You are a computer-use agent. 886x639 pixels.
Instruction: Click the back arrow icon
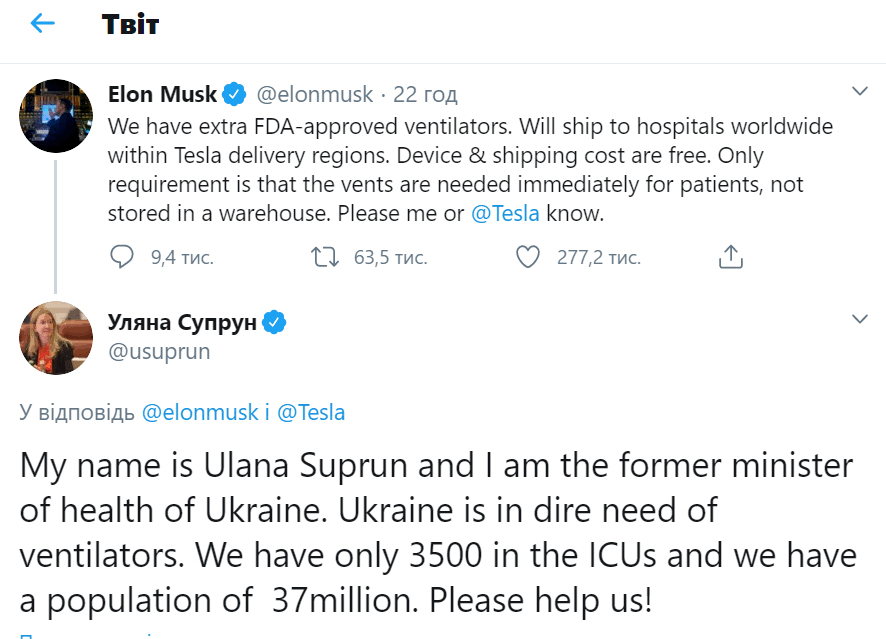43,24
